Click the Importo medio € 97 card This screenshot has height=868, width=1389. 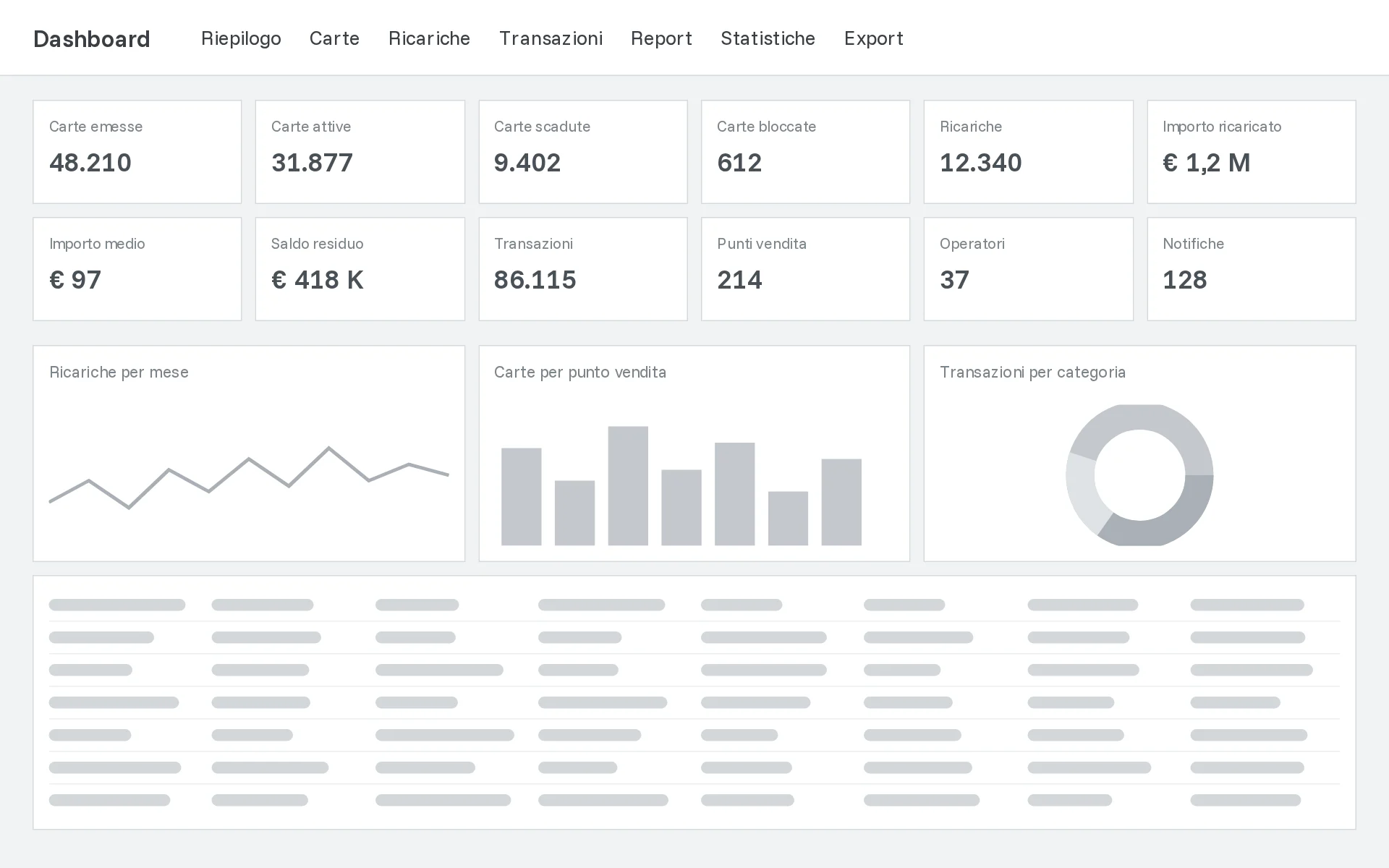137,269
